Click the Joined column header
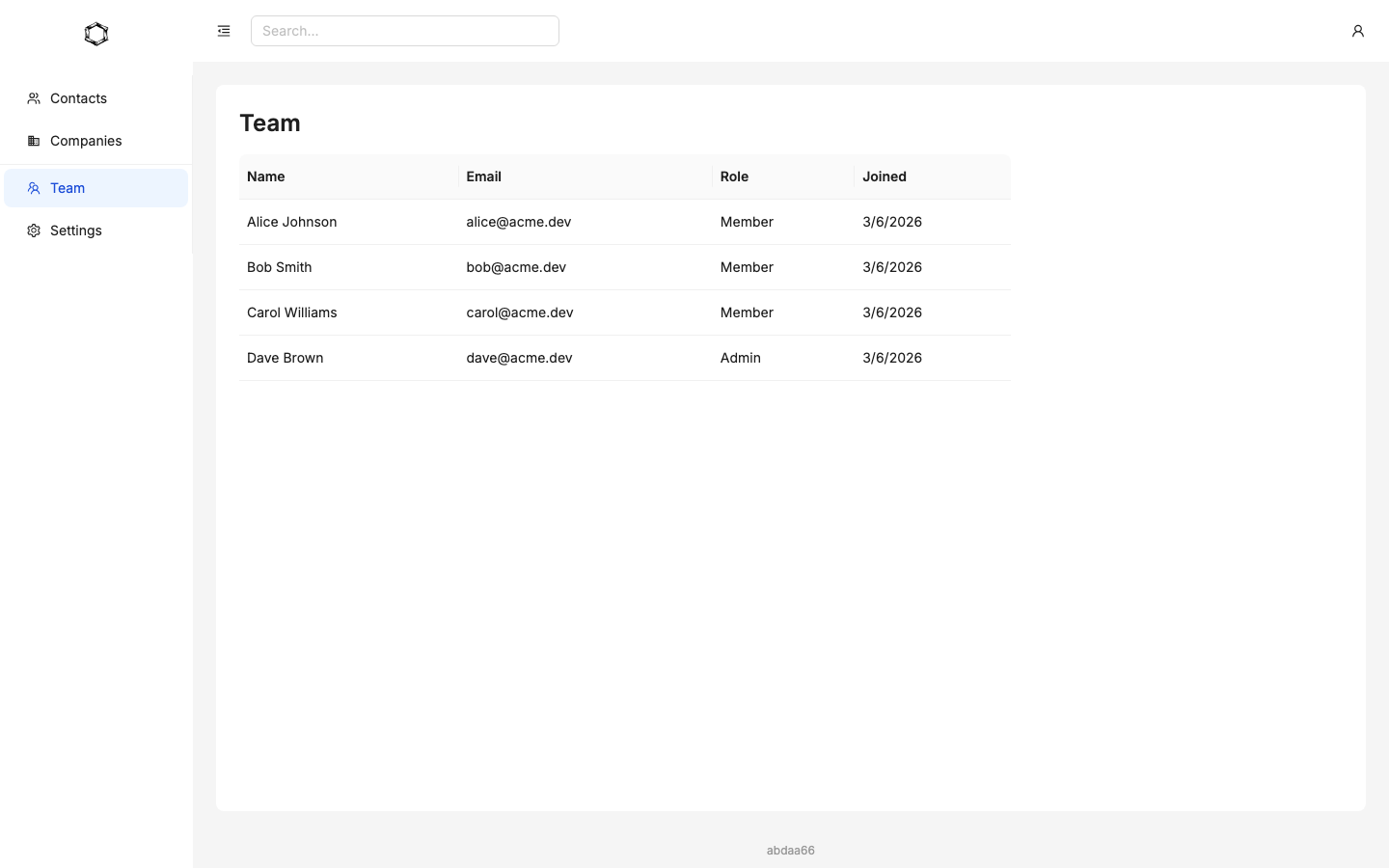 (x=933, y=176)
